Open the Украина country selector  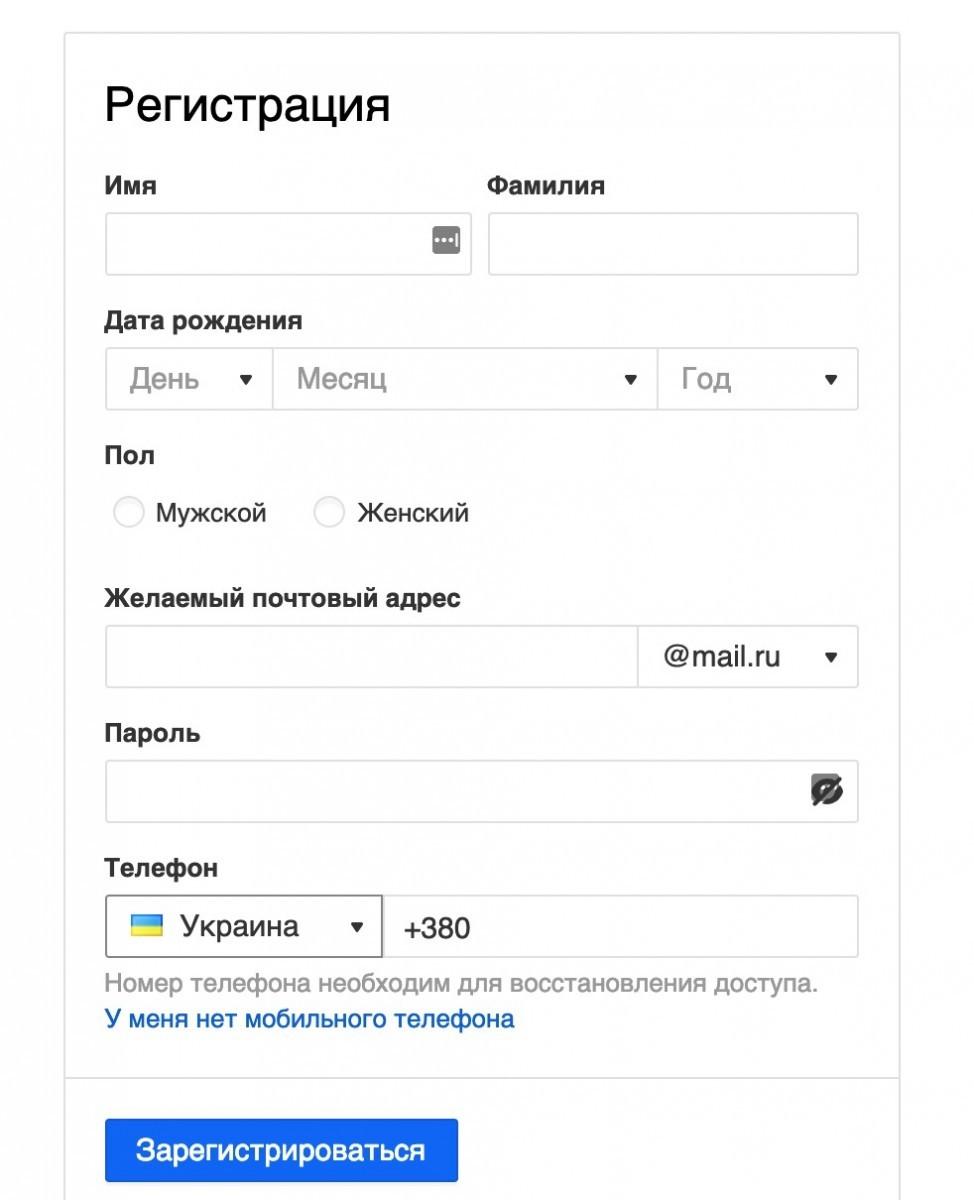point(244,926)
